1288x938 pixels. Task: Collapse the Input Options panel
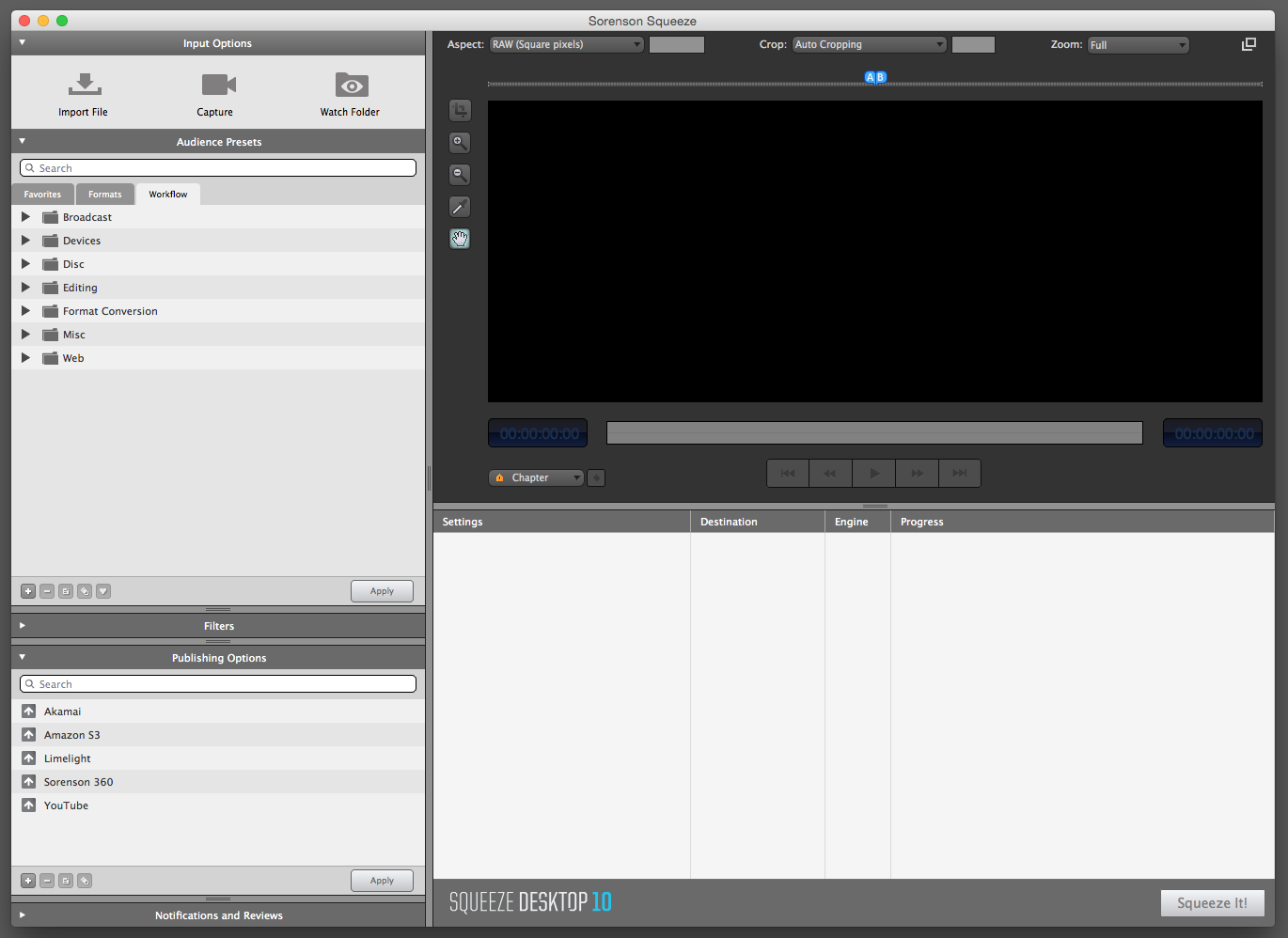click(x=22, y=42)
